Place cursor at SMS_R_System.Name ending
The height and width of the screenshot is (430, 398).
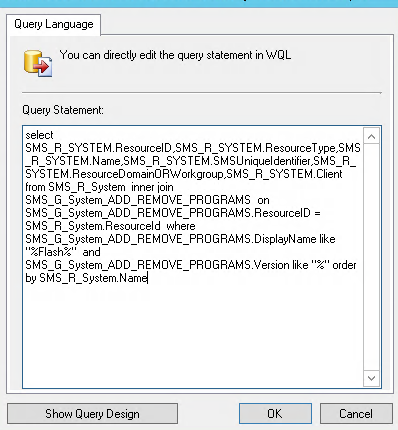point(148,278)
